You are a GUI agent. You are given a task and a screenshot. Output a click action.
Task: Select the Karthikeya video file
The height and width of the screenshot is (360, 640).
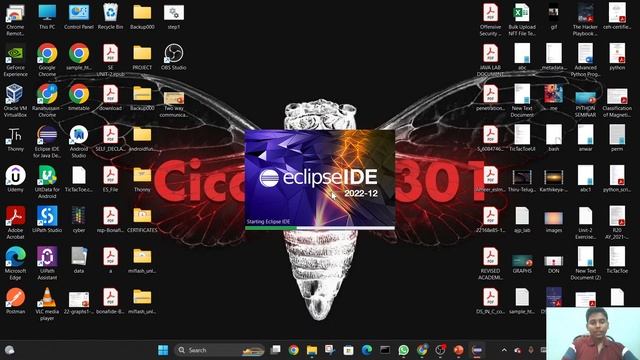click(x=553, y=181)
